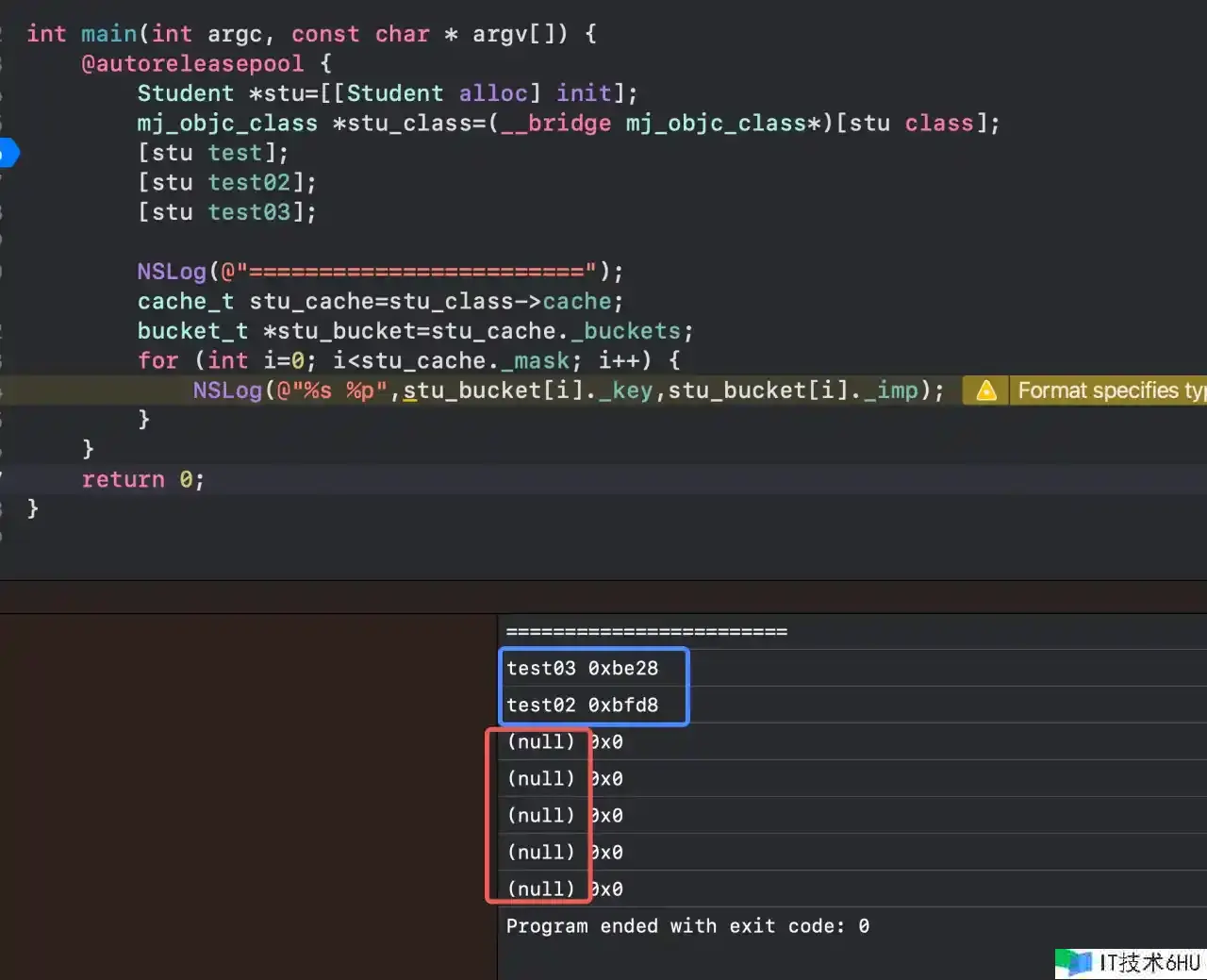Toggle the breakpoint on [stu test] line
Image resolution: width=1207 pixels, height=980 pixels.
pyautogui.click(x=8, y=153)
